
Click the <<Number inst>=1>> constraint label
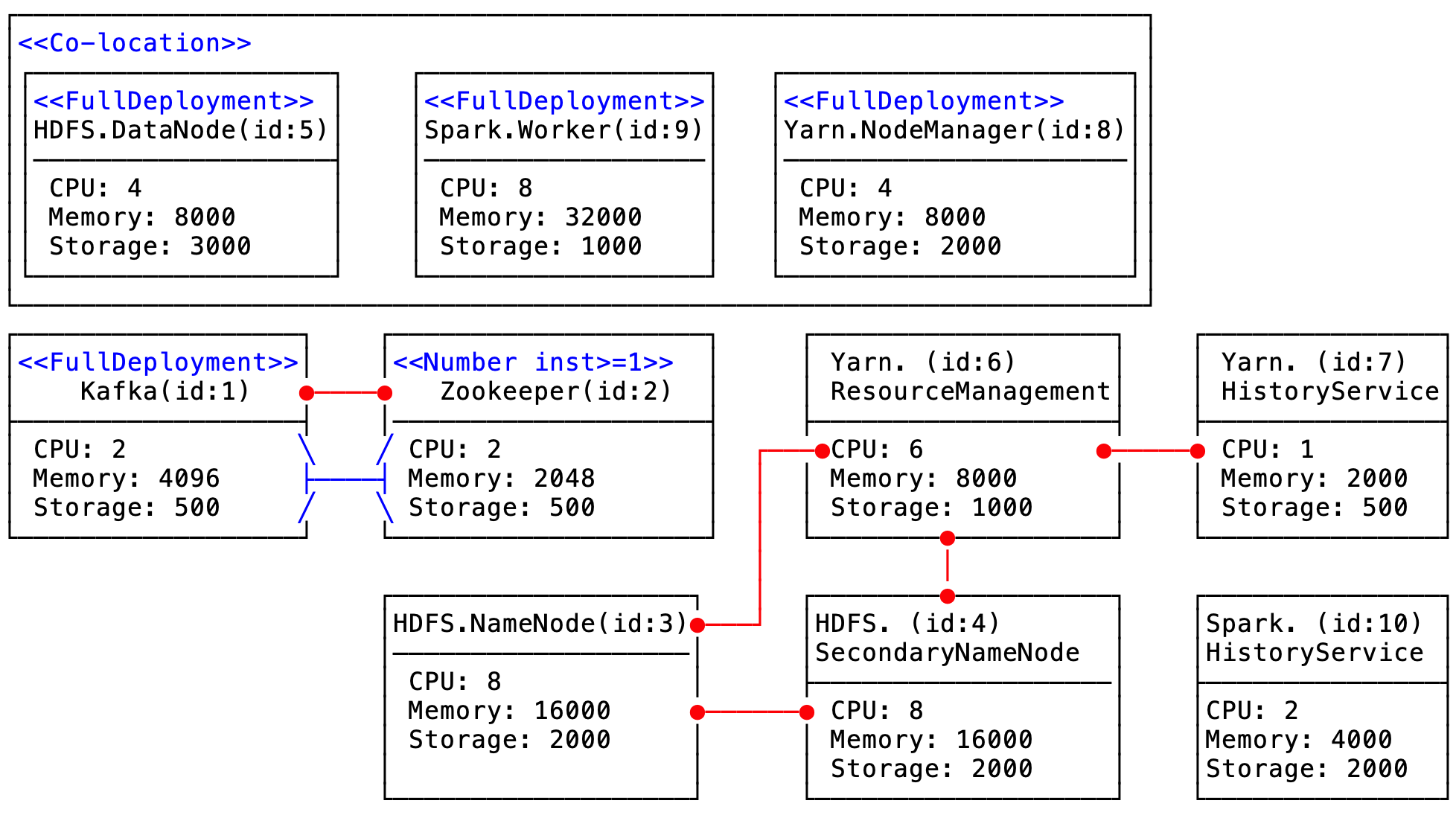533,362
